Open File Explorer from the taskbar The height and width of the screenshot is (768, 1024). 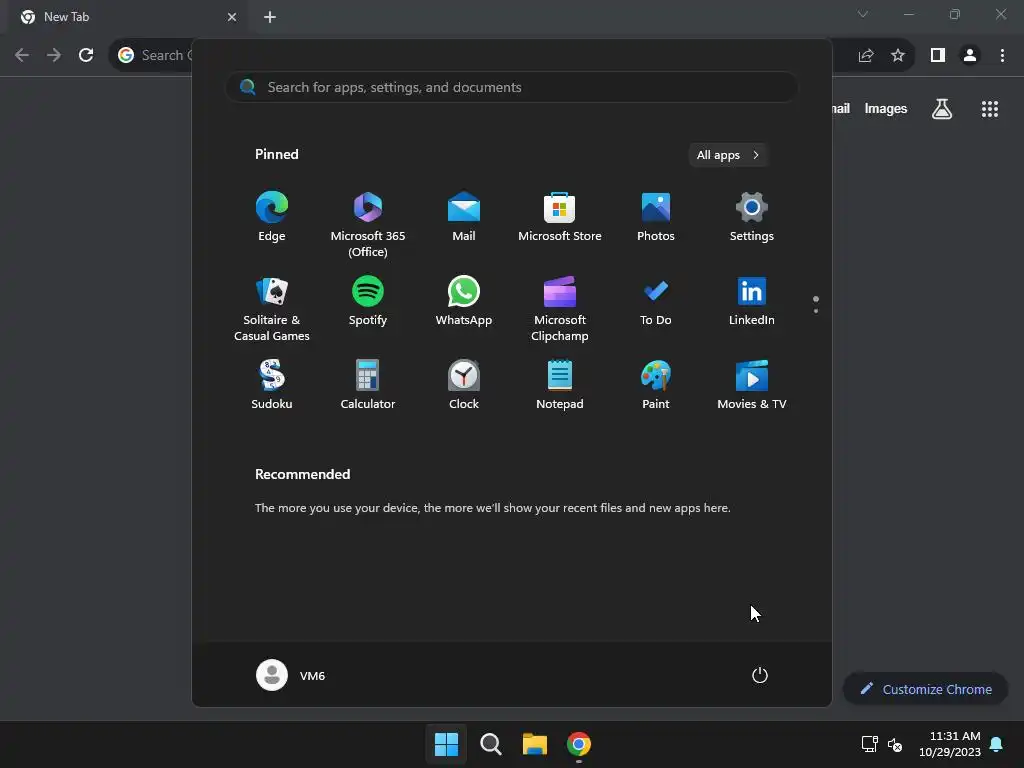535,744
